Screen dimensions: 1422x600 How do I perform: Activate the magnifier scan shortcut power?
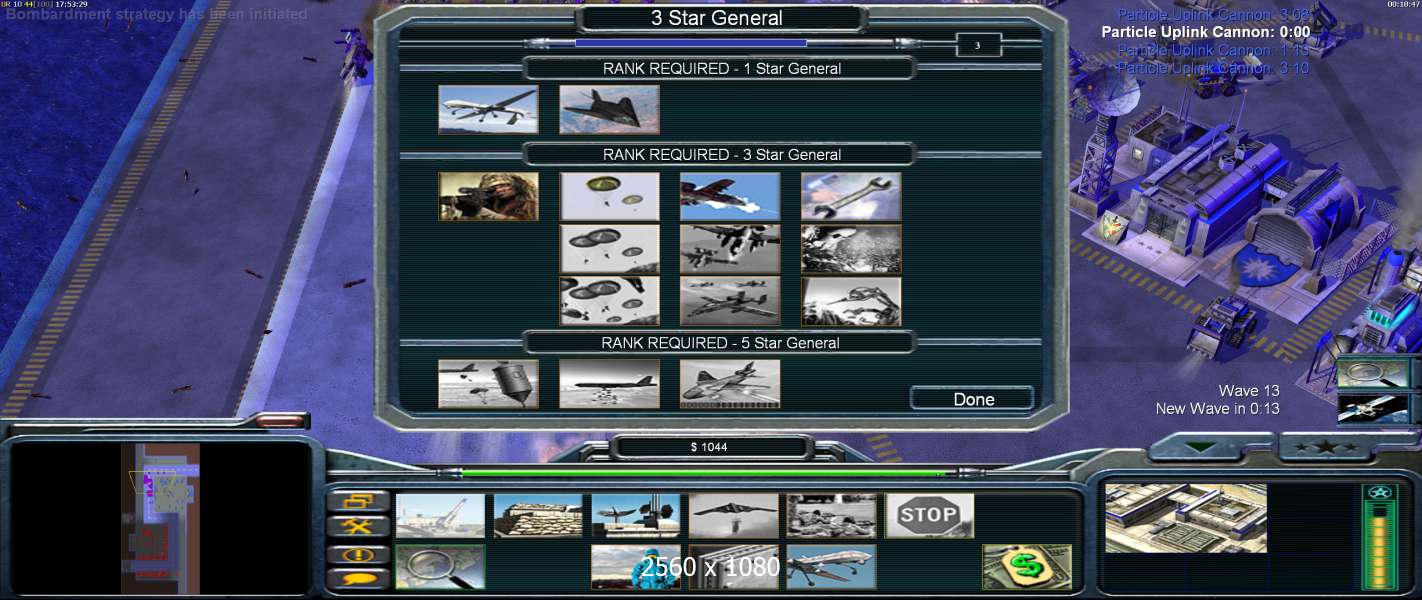coord(1373,373)
